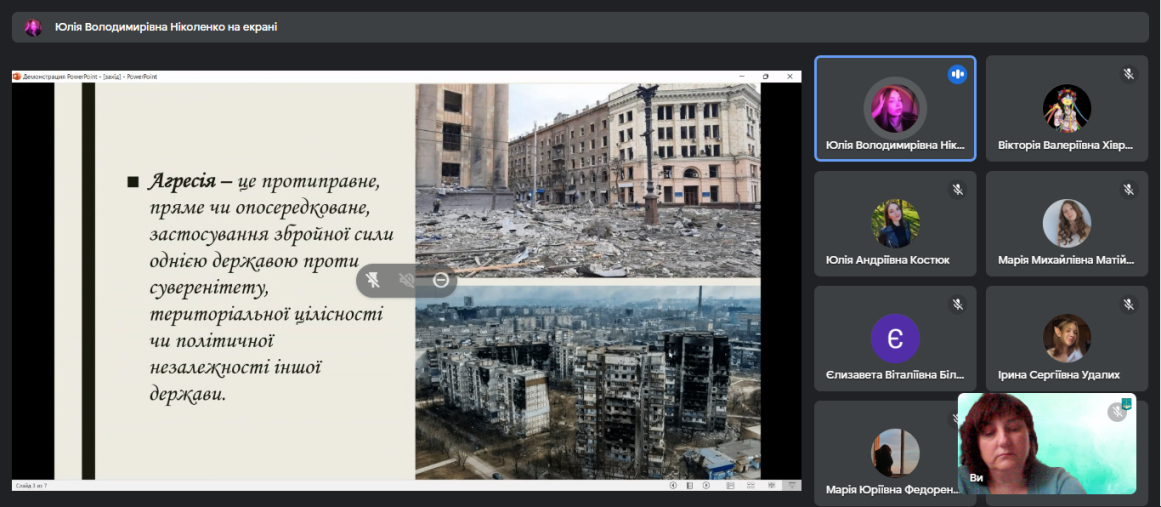This screenshot has width=1161, height=507.
Task: Click the 'Слайд 3 из 7' status text
Action: coord(31,486)
